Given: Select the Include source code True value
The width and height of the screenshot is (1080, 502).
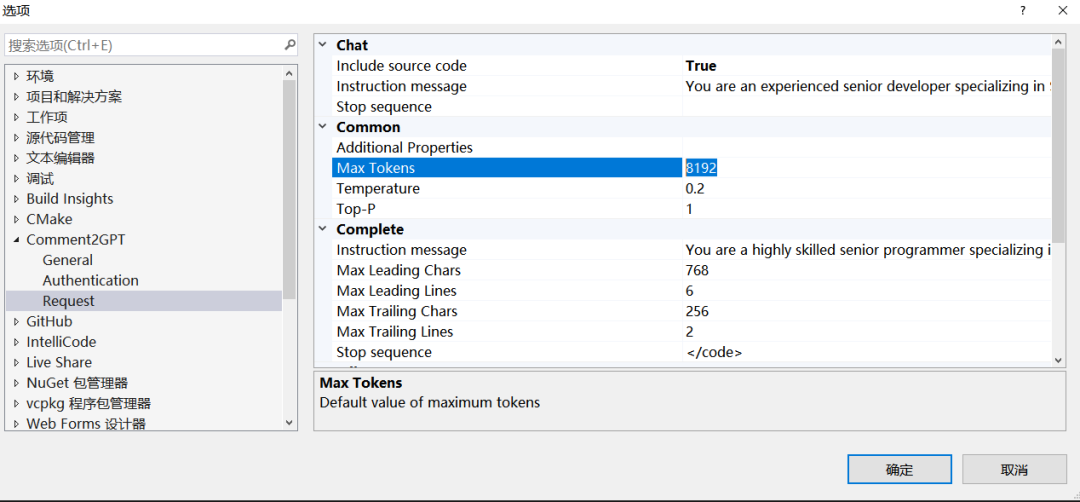Looking at the screenshot, I should coord(701,66).
